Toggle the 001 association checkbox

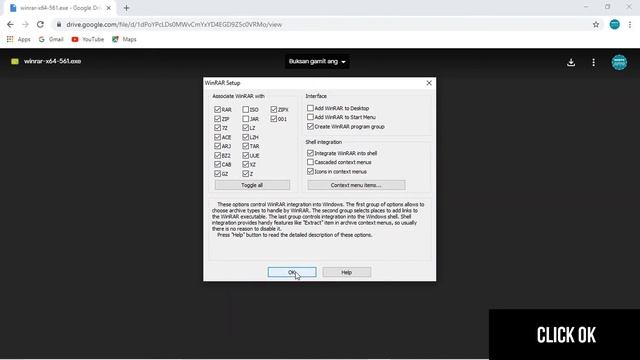coord(273,119)
